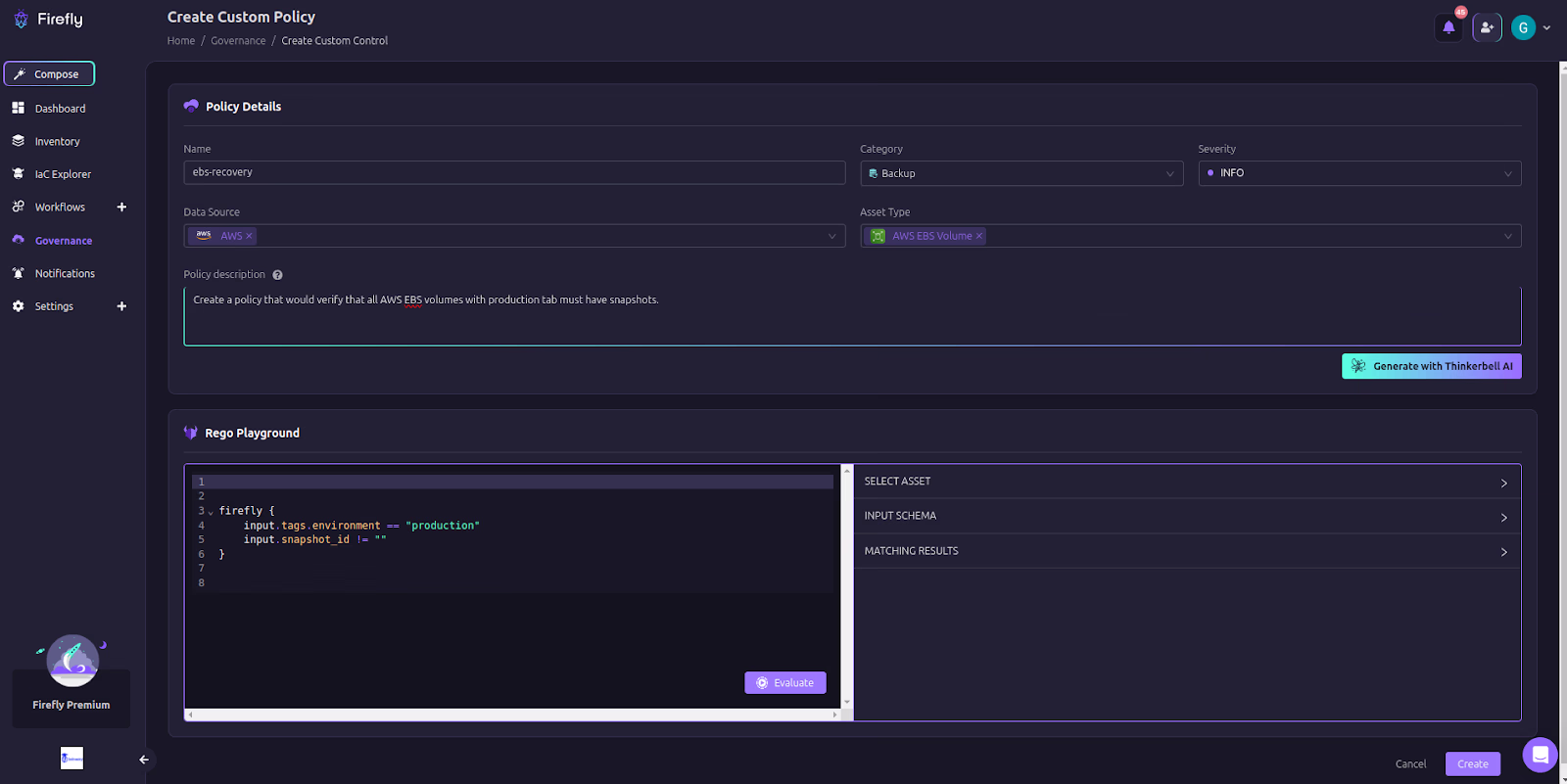Click into the Policy description text area
This screenshot has height=784, width=1567.
[x=852, y=316]
